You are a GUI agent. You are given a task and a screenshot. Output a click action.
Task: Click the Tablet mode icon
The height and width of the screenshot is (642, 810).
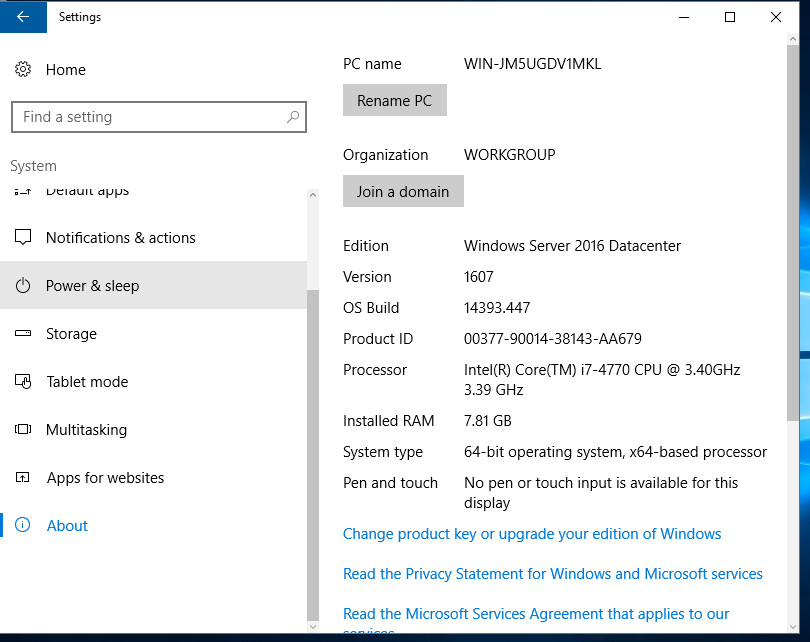[x=23, y=382]
